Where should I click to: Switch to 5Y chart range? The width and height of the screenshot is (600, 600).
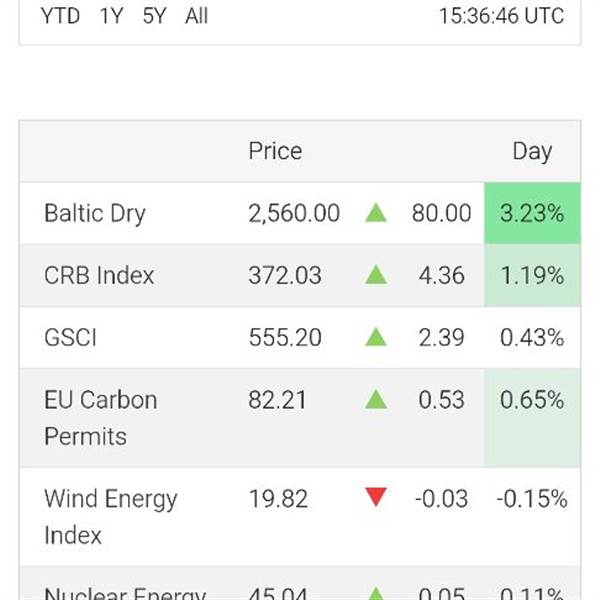coord(154,16)
